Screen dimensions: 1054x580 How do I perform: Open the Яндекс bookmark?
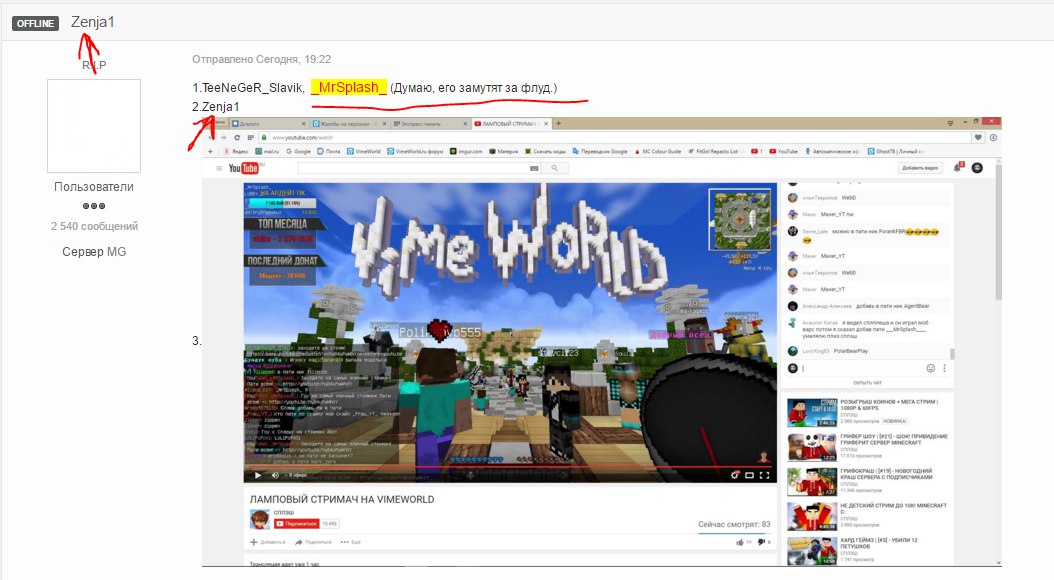click(x=236, y=151)
